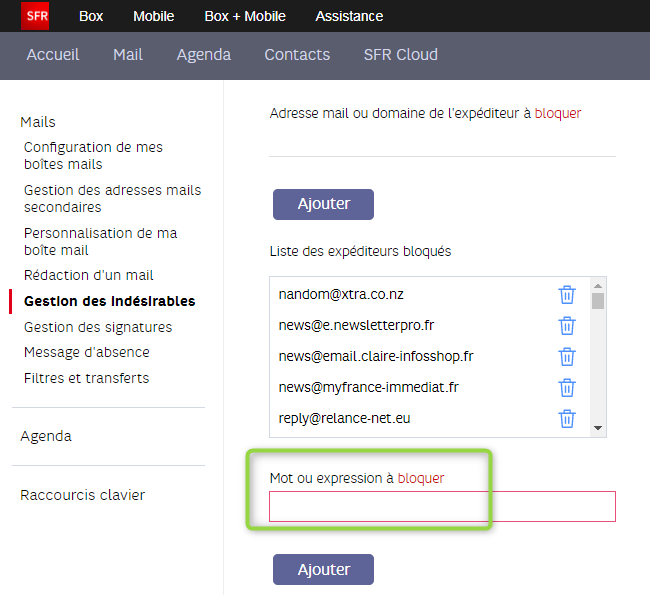Open the Mail tab
Screen dimensions: 650x595
coord(128,55)
